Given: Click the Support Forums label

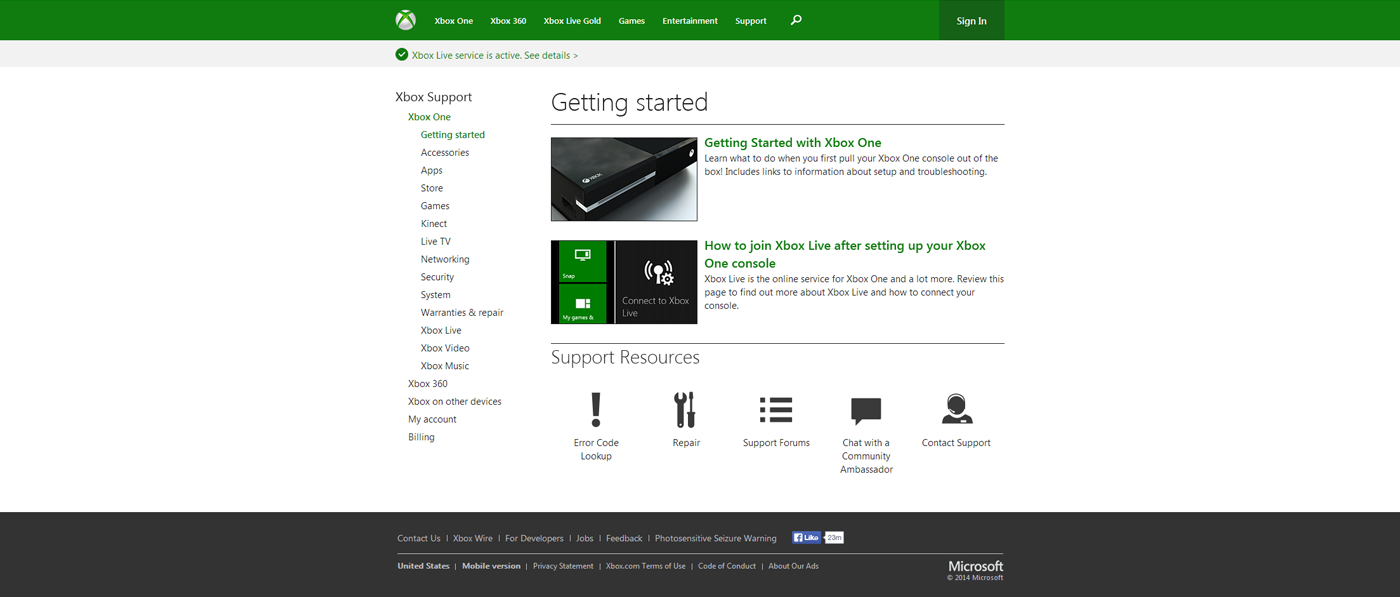Looking at the screenshot, I should click(776, 443).
